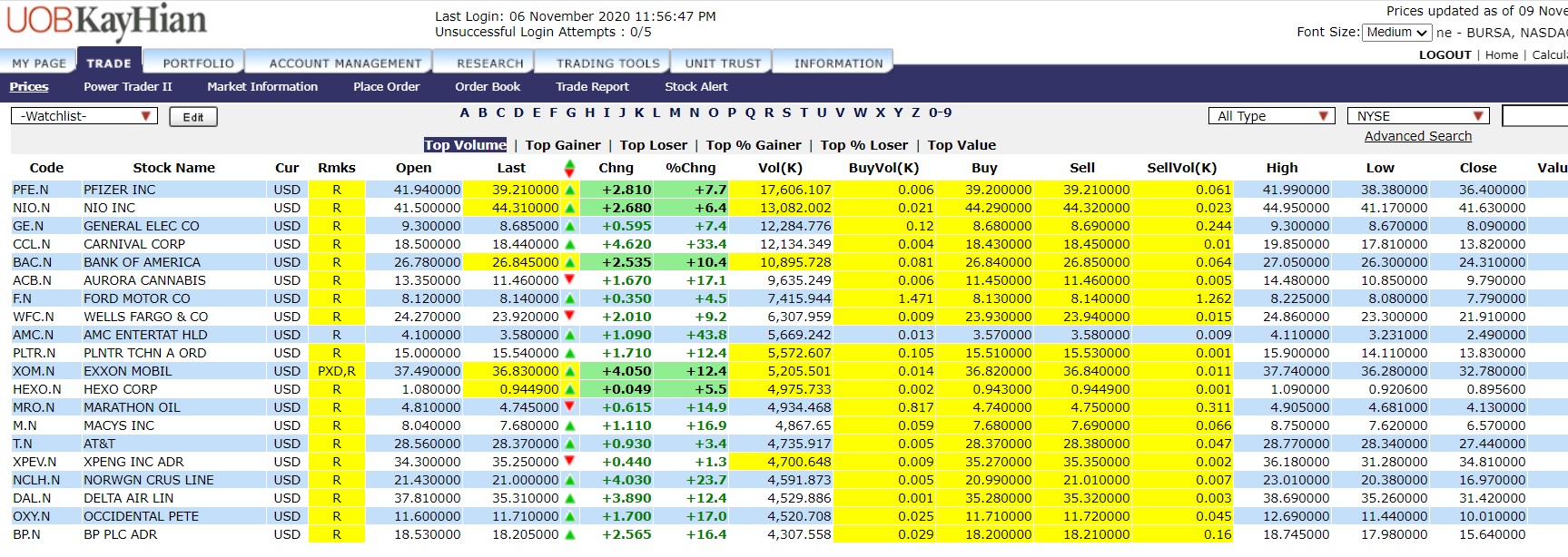Switch to the MY PAGE tab
The height and width of the screenshot is (557, 1568).
tap(39, 64)
